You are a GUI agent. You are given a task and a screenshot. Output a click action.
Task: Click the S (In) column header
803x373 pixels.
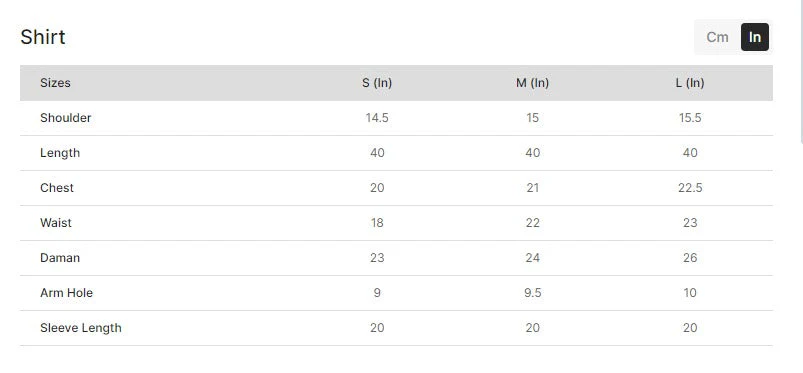[x=377, y=82]
